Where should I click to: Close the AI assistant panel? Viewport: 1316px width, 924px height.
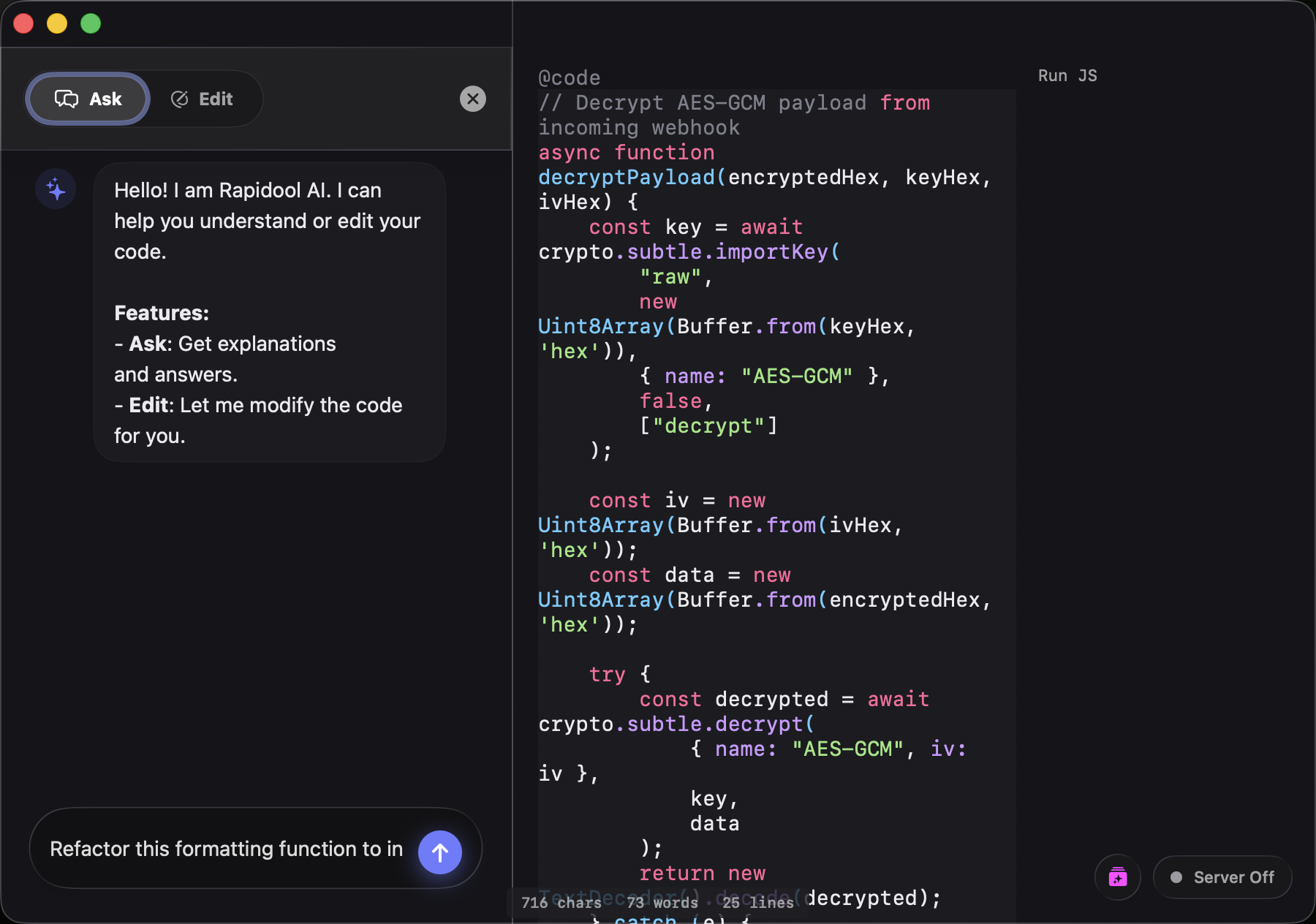tap(473, 99)
